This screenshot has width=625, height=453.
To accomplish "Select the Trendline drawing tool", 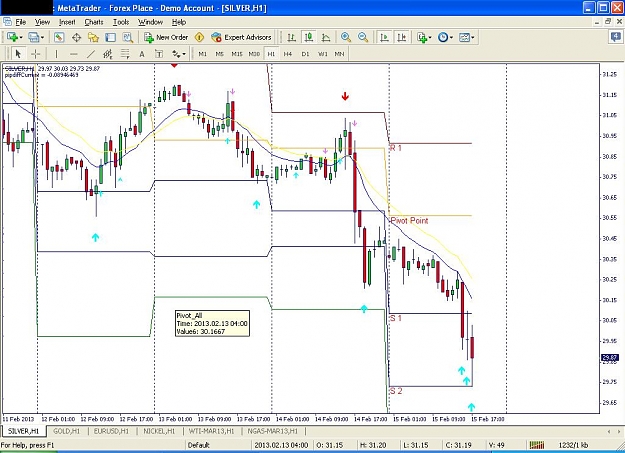I will coord(91,53).
